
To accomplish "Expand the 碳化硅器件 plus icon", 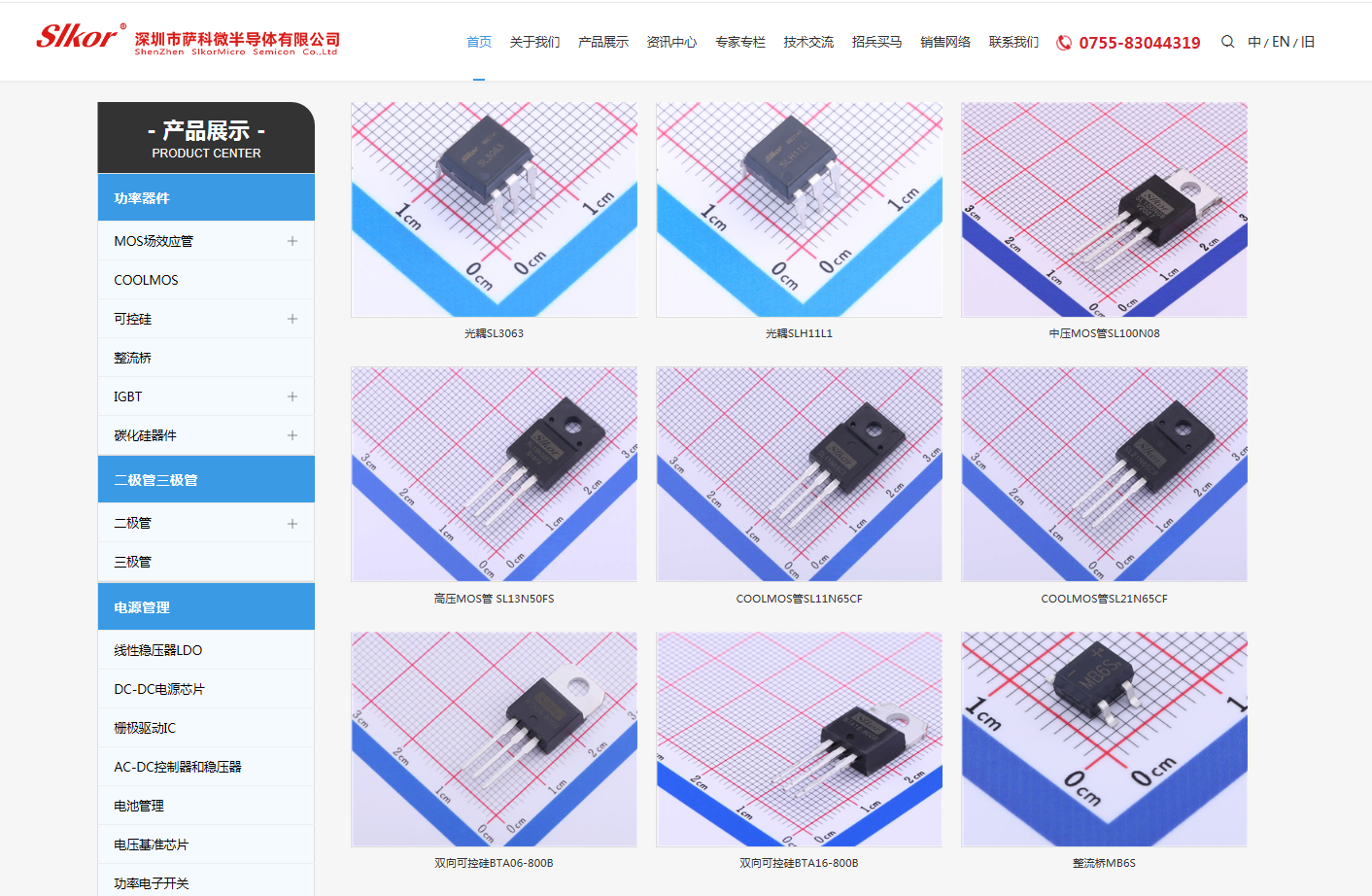I will [x=292, y=435].
